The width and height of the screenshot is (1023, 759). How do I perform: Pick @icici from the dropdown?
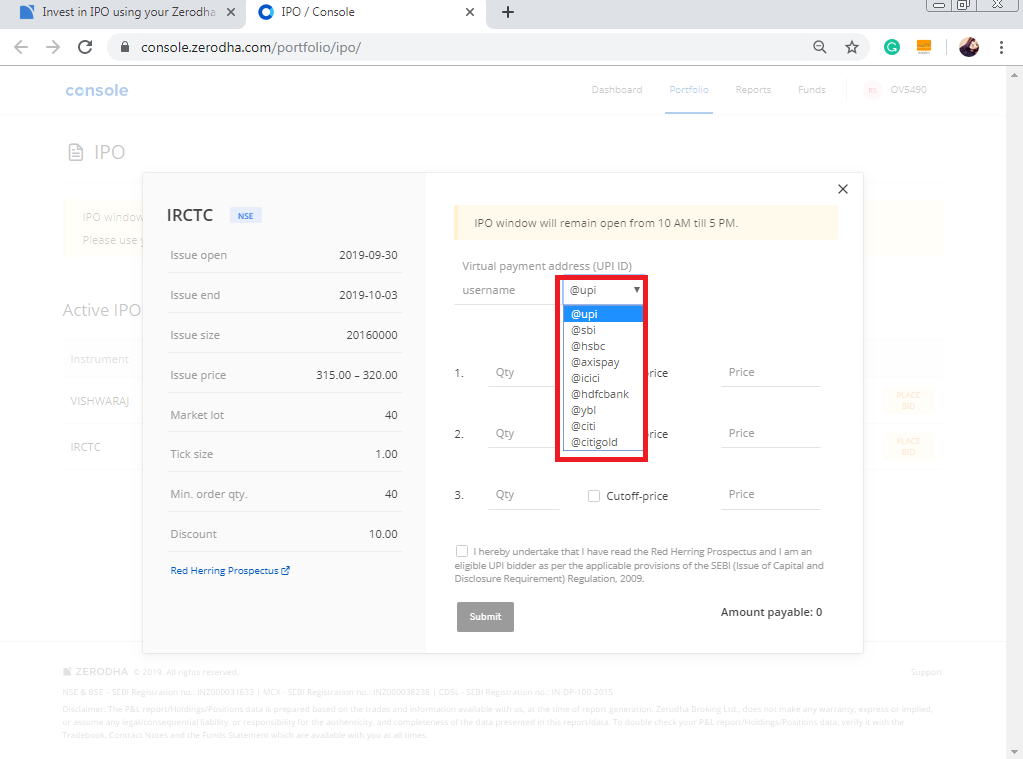click(603, 378)
